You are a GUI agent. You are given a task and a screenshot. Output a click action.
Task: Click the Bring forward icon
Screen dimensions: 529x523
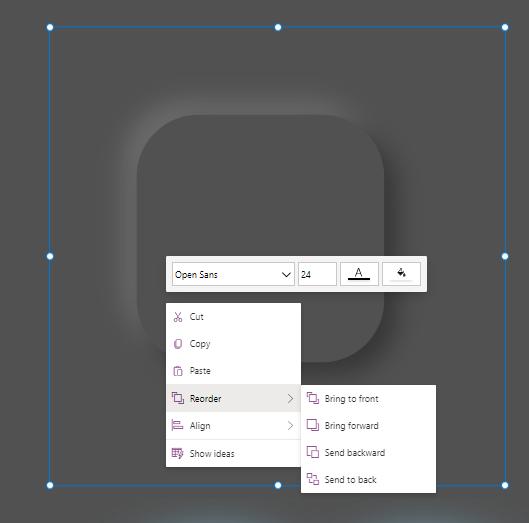(x=313, y=425)
